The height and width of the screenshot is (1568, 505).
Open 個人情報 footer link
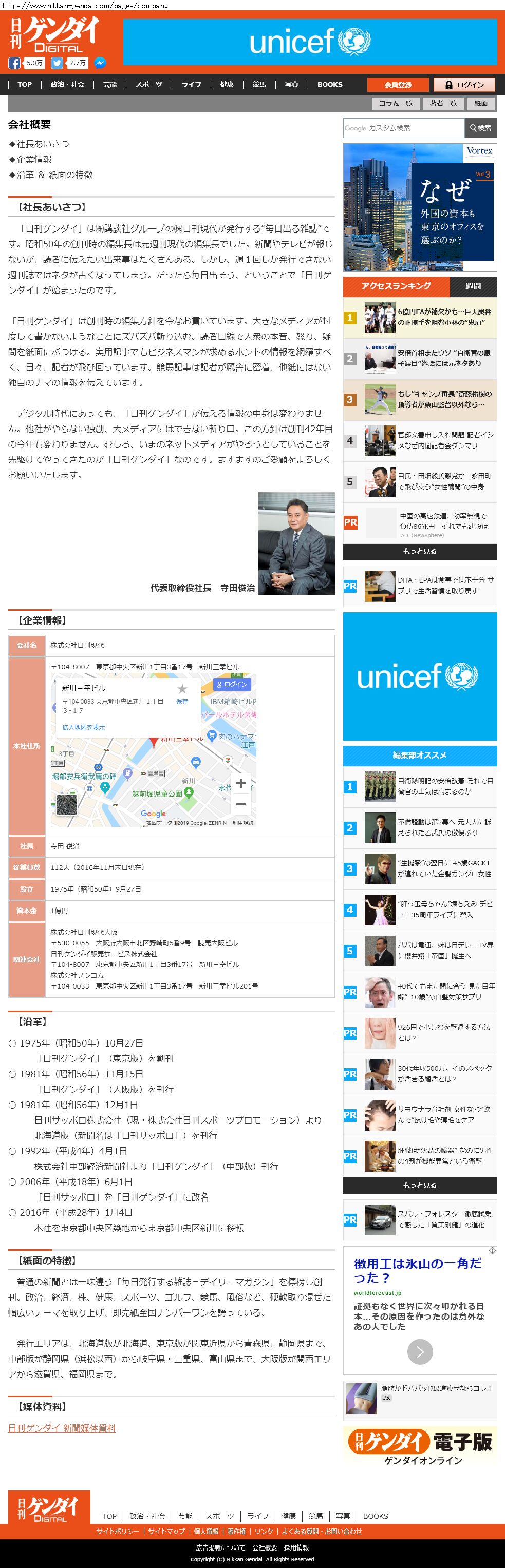tap(206, 1531)
